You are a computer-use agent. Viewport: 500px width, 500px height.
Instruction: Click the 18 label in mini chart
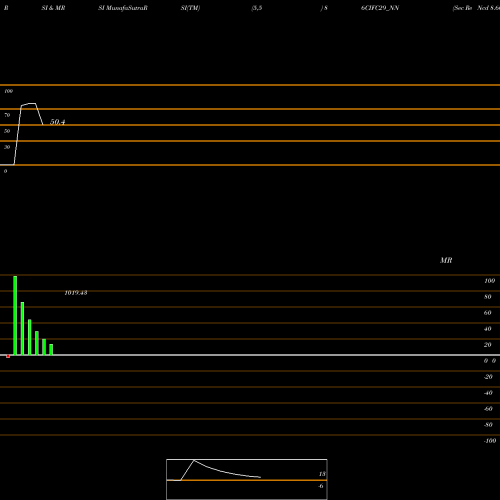[322, 474]
